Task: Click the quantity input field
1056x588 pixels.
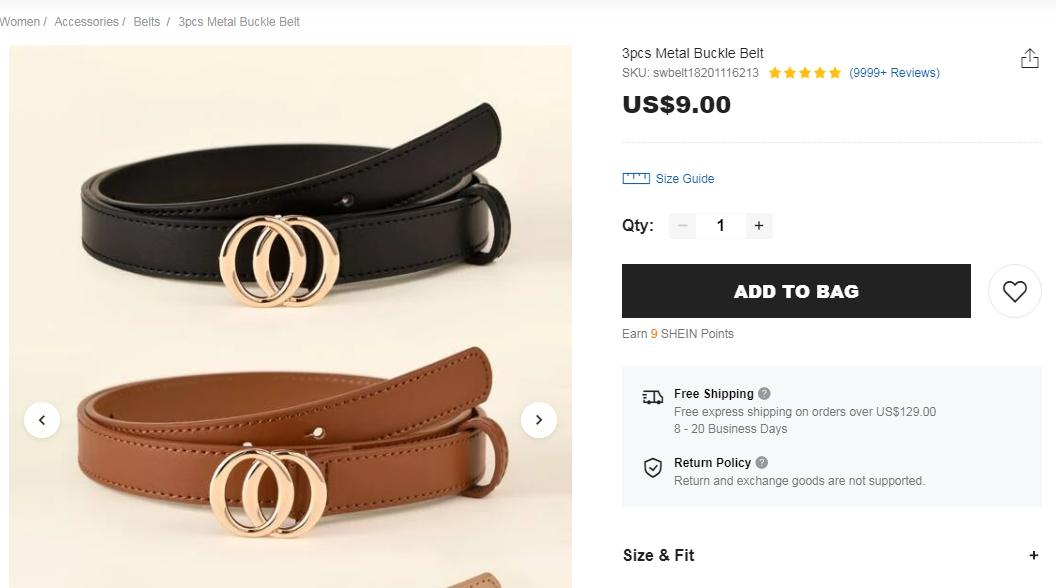Action: (x=720, y=226)
